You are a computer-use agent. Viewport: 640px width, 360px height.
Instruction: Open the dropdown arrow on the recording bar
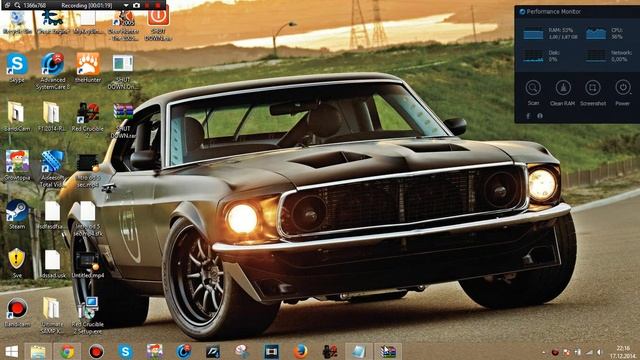coord(126,5)
